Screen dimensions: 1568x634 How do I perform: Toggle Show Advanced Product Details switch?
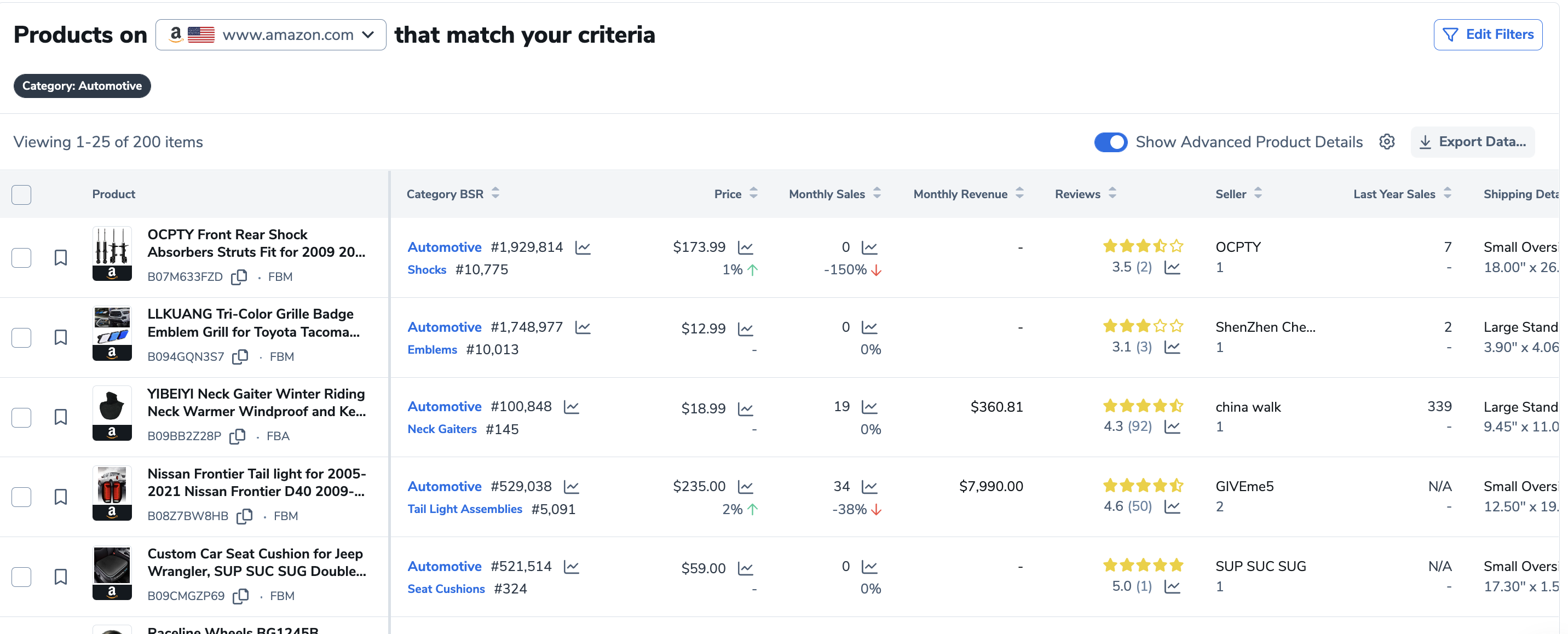pos(1110,142)
